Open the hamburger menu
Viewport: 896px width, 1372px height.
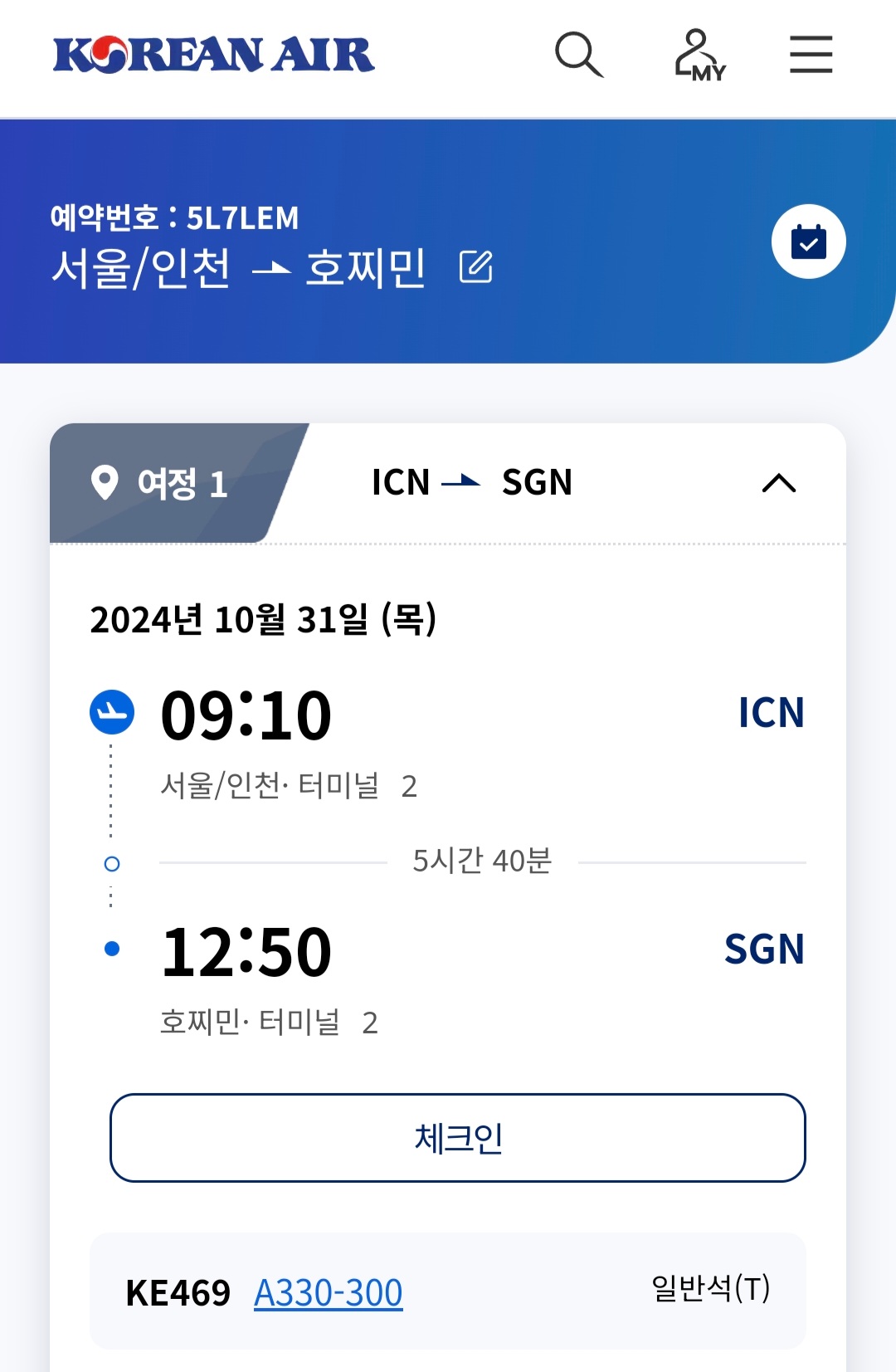click(x=811, y=55)
